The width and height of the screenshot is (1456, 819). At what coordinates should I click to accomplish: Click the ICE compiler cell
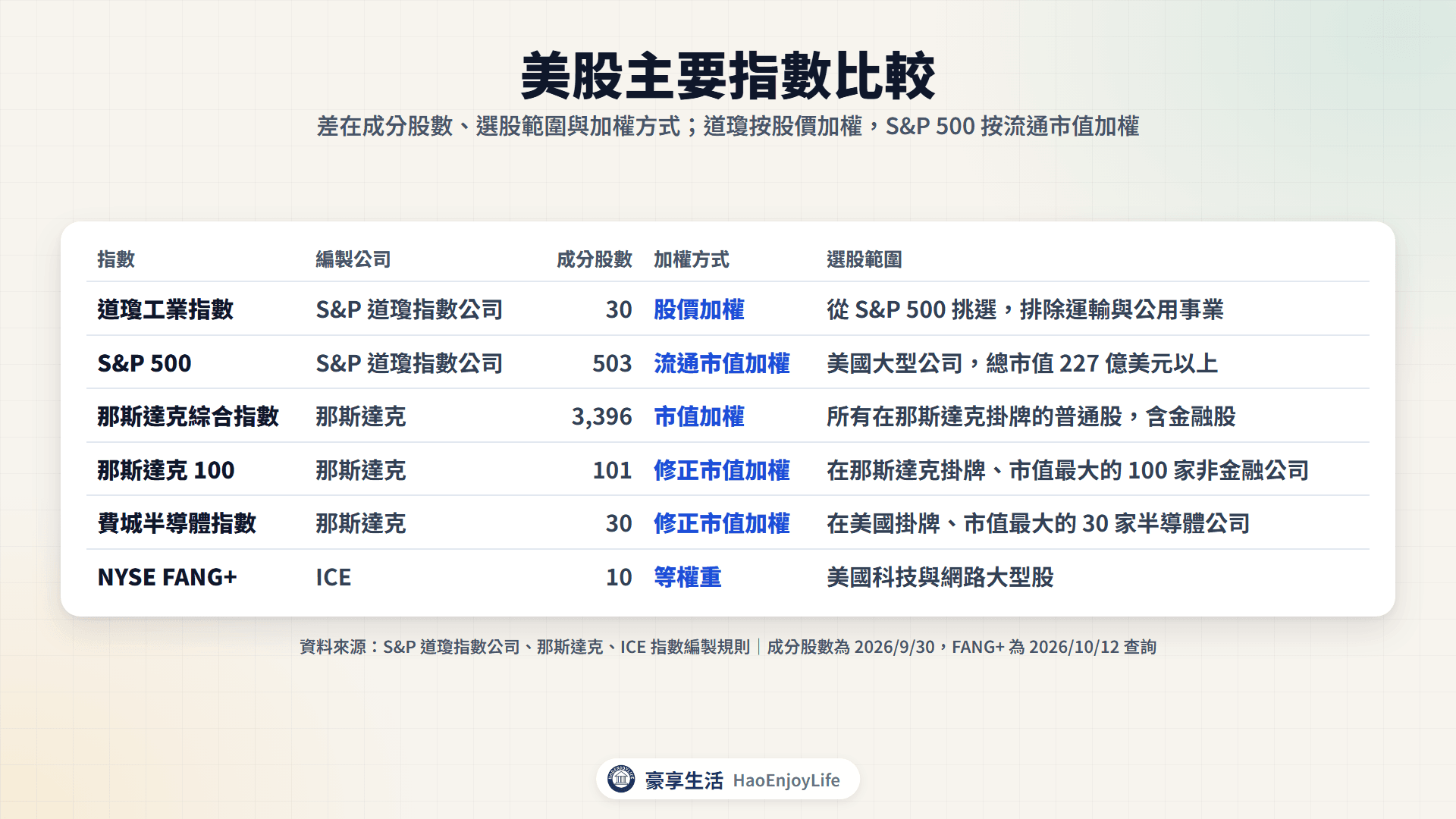coord(334,577)
